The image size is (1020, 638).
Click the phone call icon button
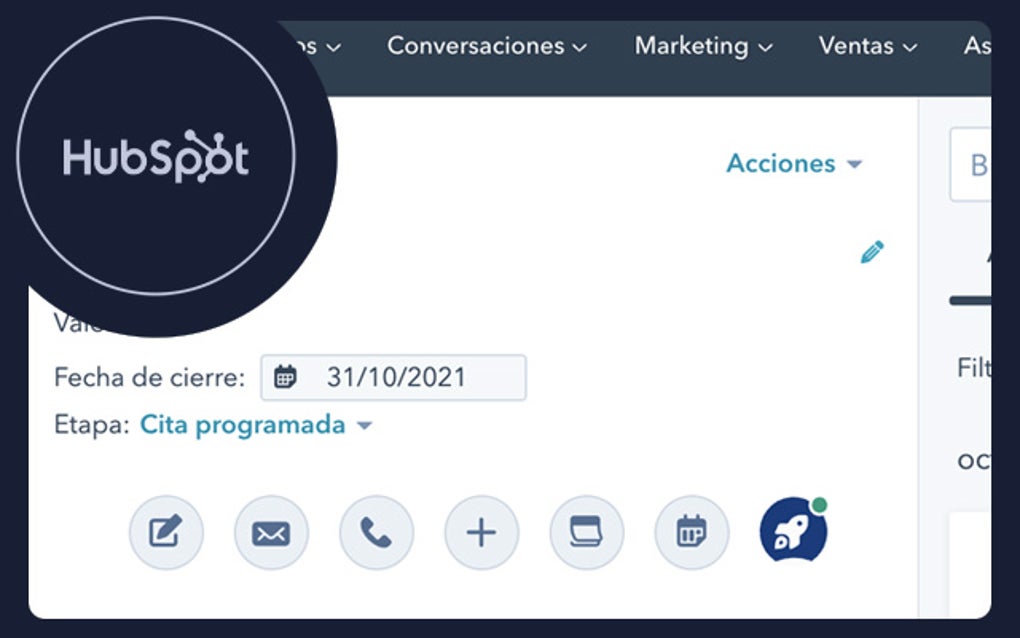coord(376,533)
